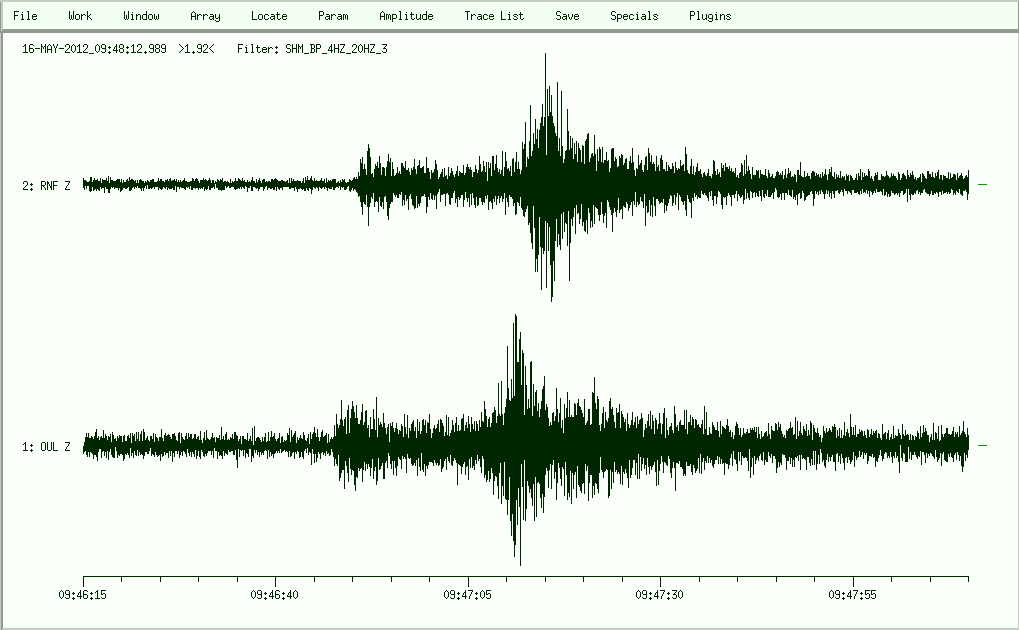Click the 09:47:05 time axis label
1019x630 pixels.
coord(468,594)
